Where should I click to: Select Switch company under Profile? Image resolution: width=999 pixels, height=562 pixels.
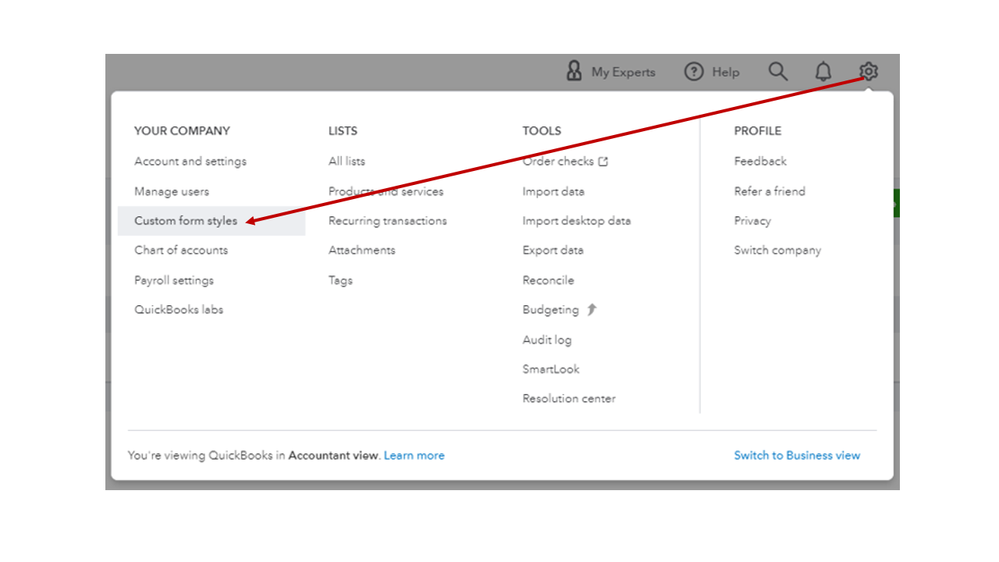[777, 250]
